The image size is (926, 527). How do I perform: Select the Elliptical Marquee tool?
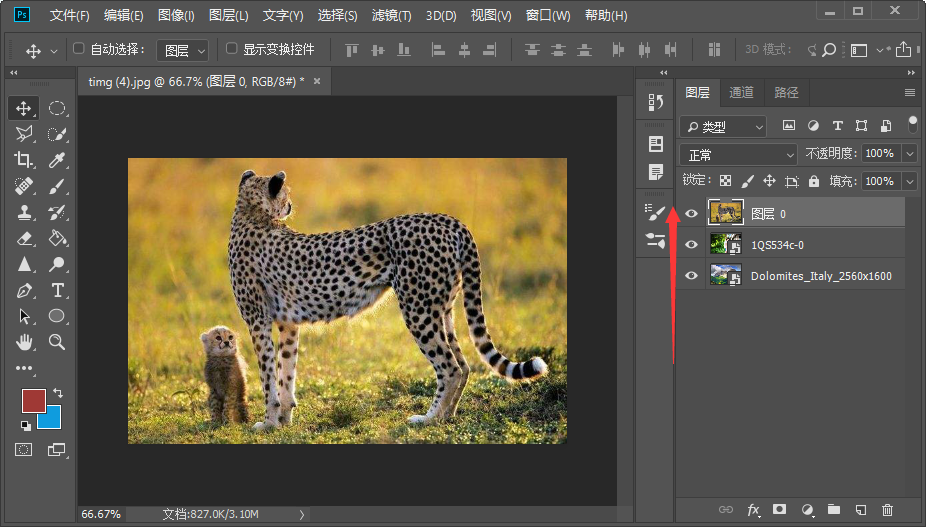tap(57, 108)
